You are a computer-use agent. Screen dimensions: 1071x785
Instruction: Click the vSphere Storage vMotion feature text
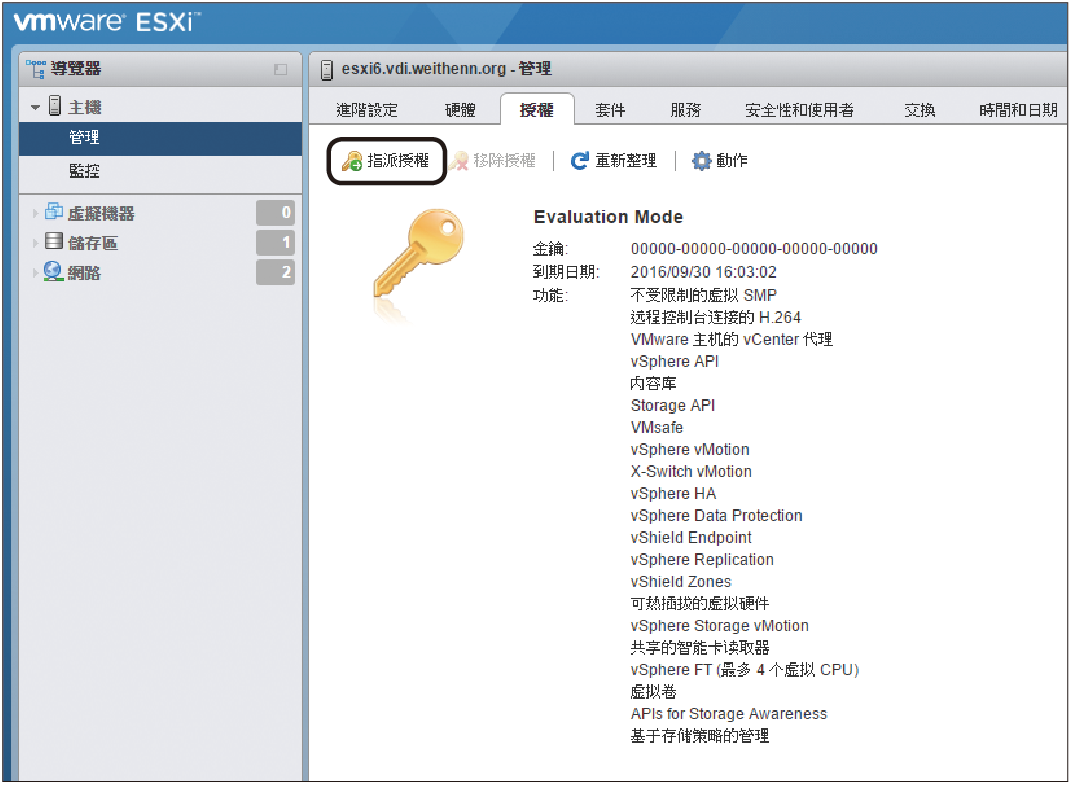click(x=720, y=626)
